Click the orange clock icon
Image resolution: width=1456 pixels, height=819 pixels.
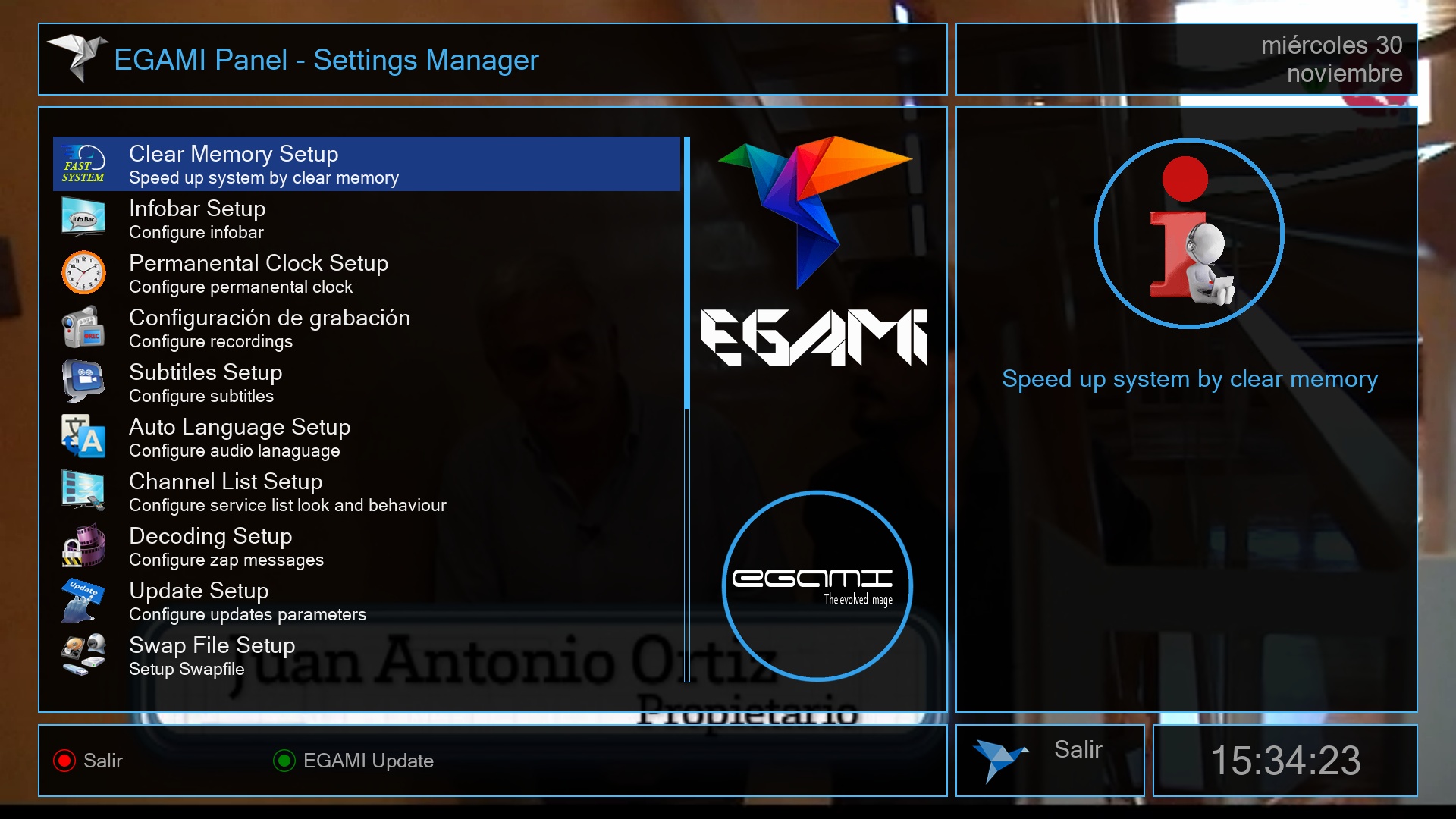[83, 272]
